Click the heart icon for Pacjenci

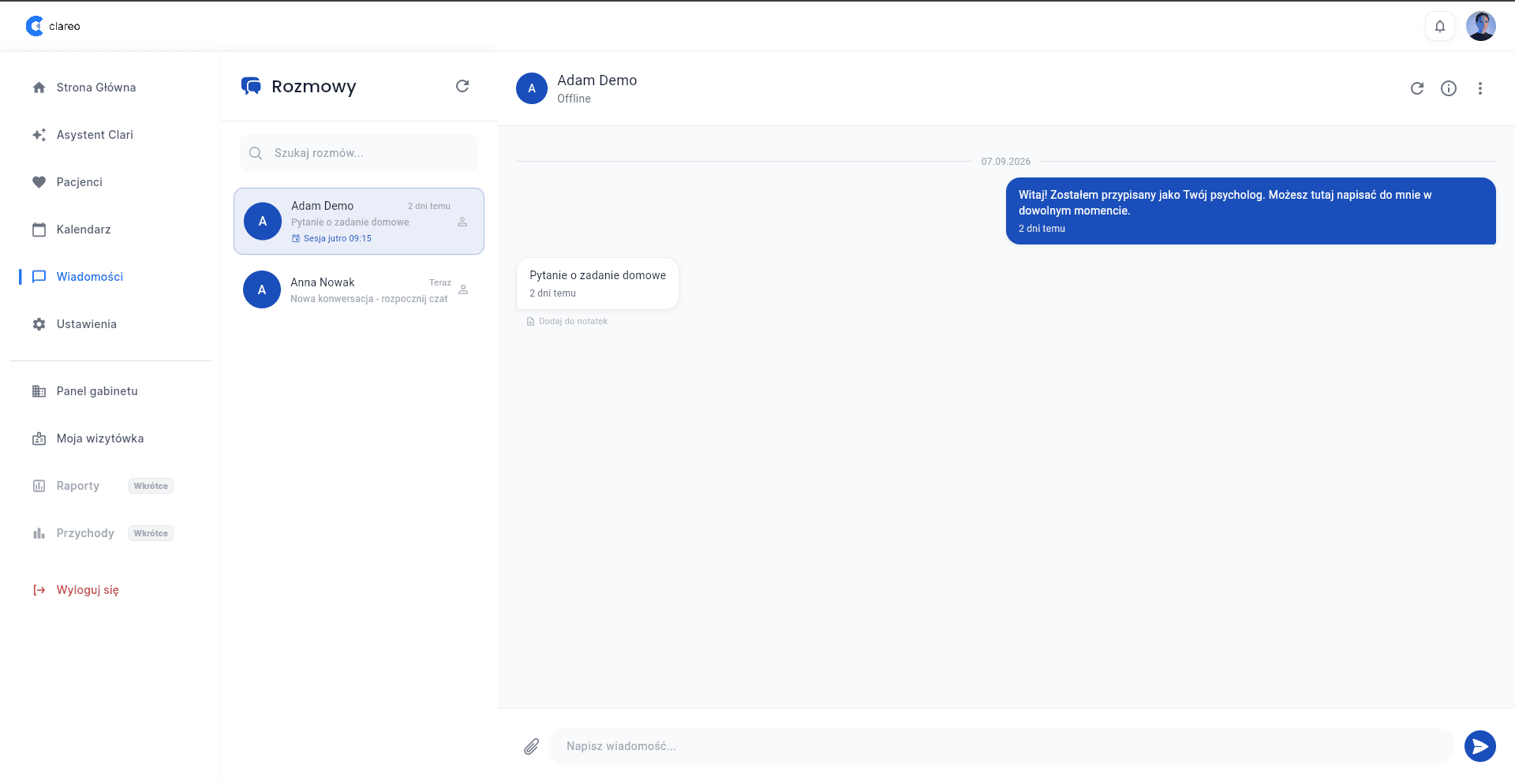(39, 182)
